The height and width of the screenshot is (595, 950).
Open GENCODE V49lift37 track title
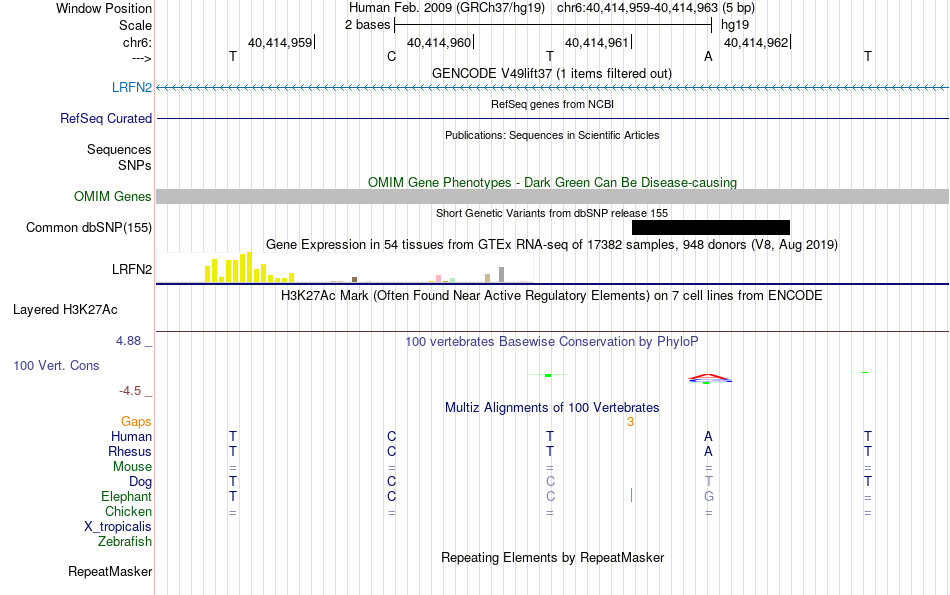pos(552,73)
